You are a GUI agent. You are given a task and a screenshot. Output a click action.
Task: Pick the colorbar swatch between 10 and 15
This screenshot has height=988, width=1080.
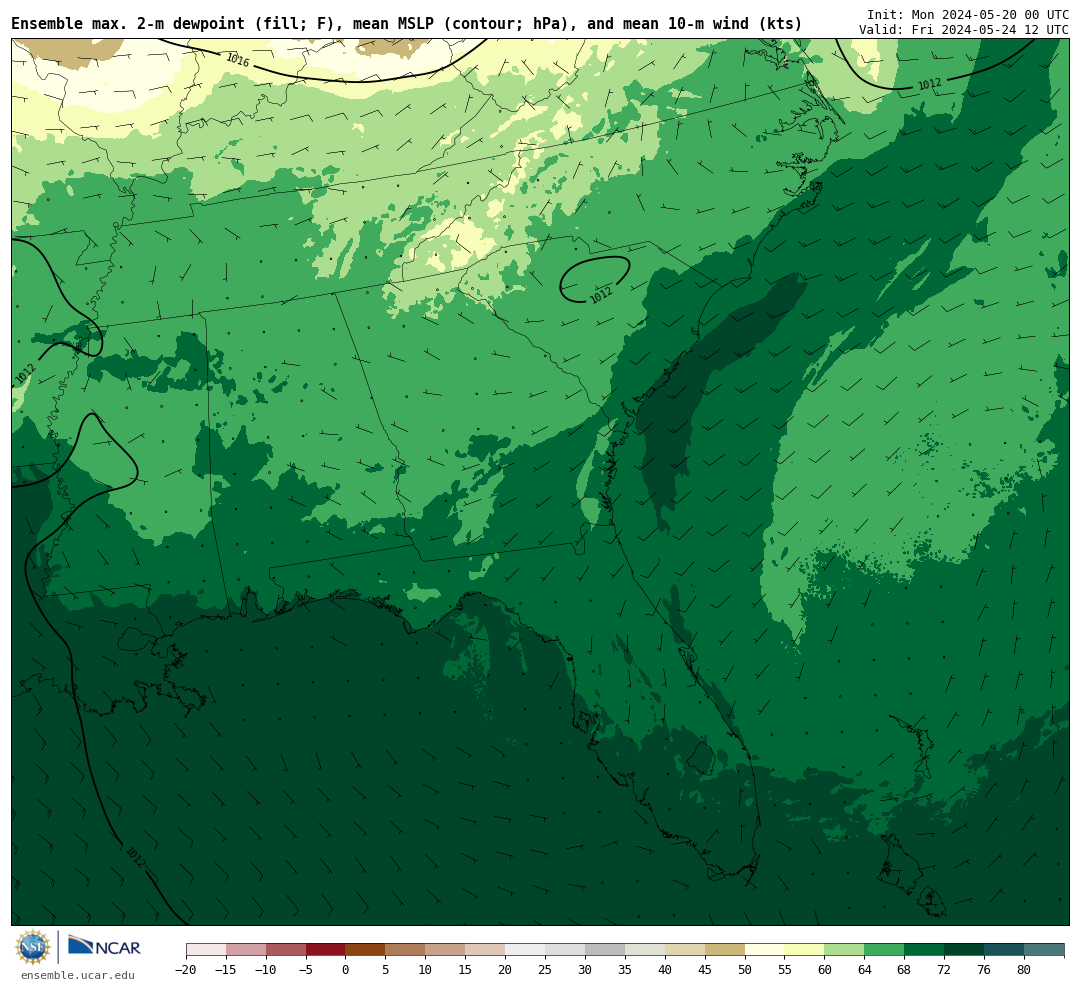(446, 950)
